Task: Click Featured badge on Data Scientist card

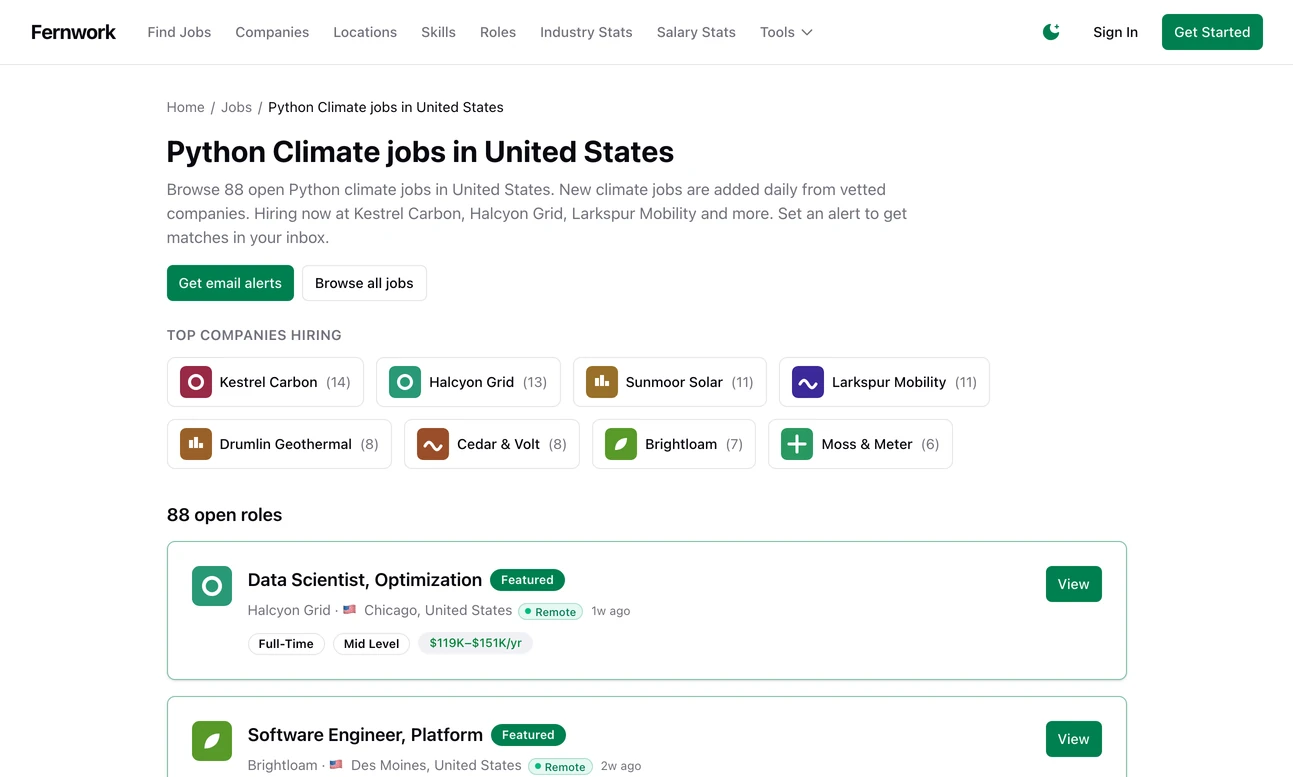Action: (527, 580)
